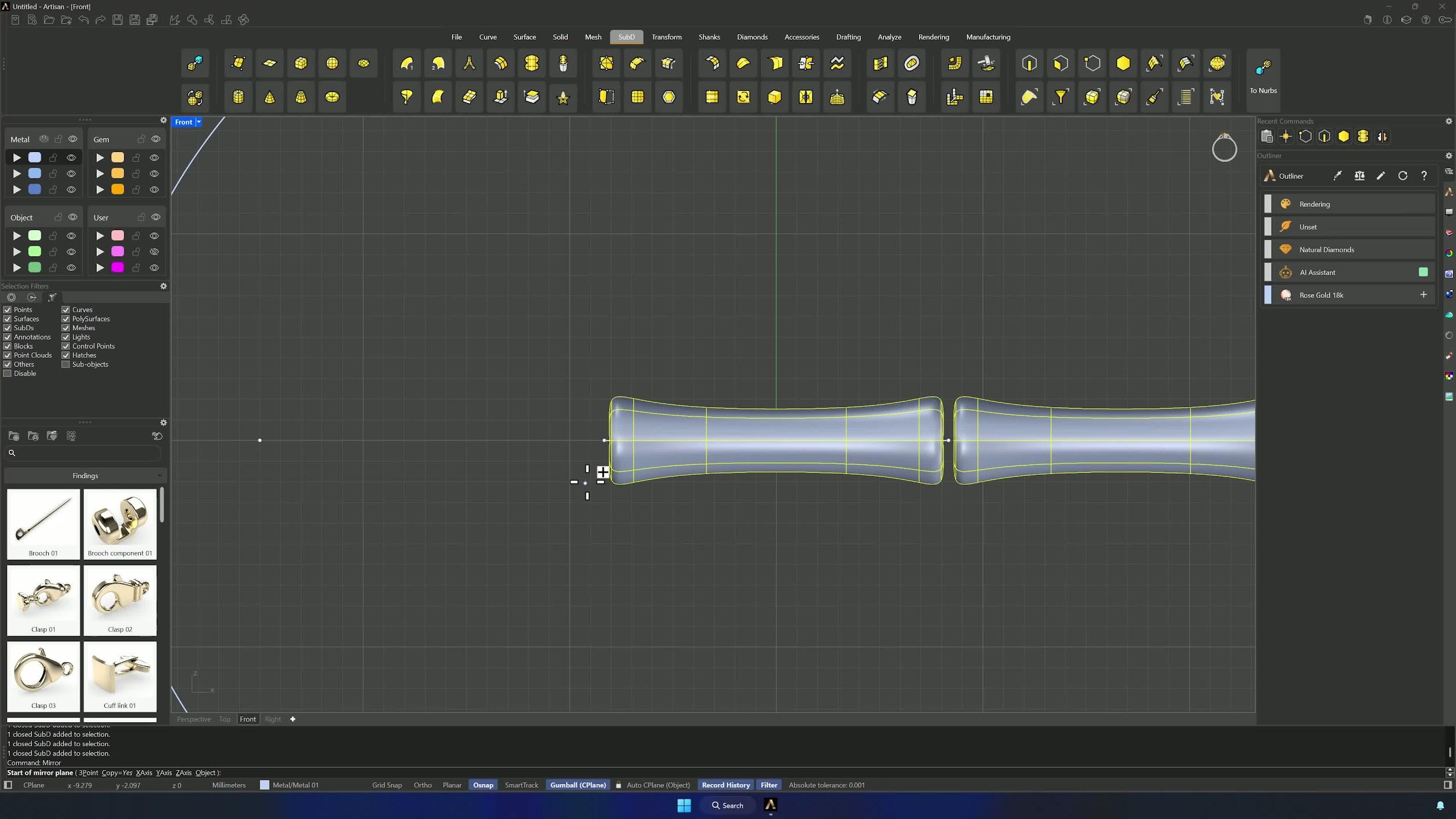Click the yellow funnel tool in the ribbon
Screen dimensions: 1456x819
click(x=1061, y=97)
